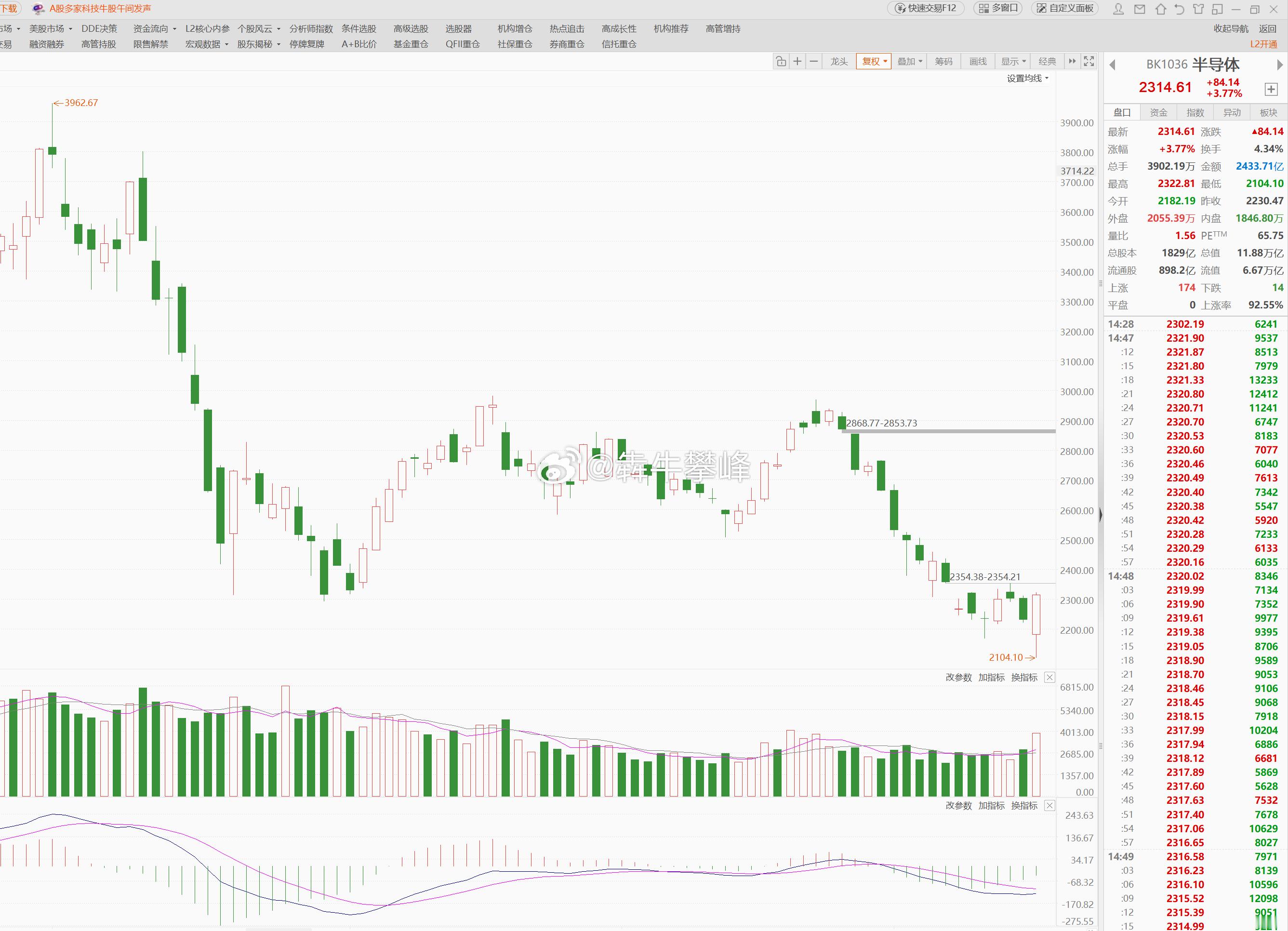Open the 复权 dropdown
Image resolution: width=1288 pixels, height=931 pixels.
click(x=874, y=61)
